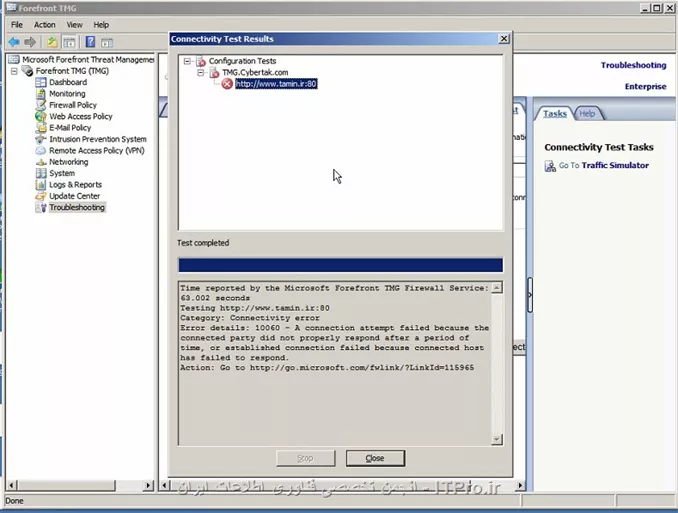Screen dimensions: 678x513
Task: Collapse the TMG.Cybertak.com results node
Action: [x=201, y=72]
